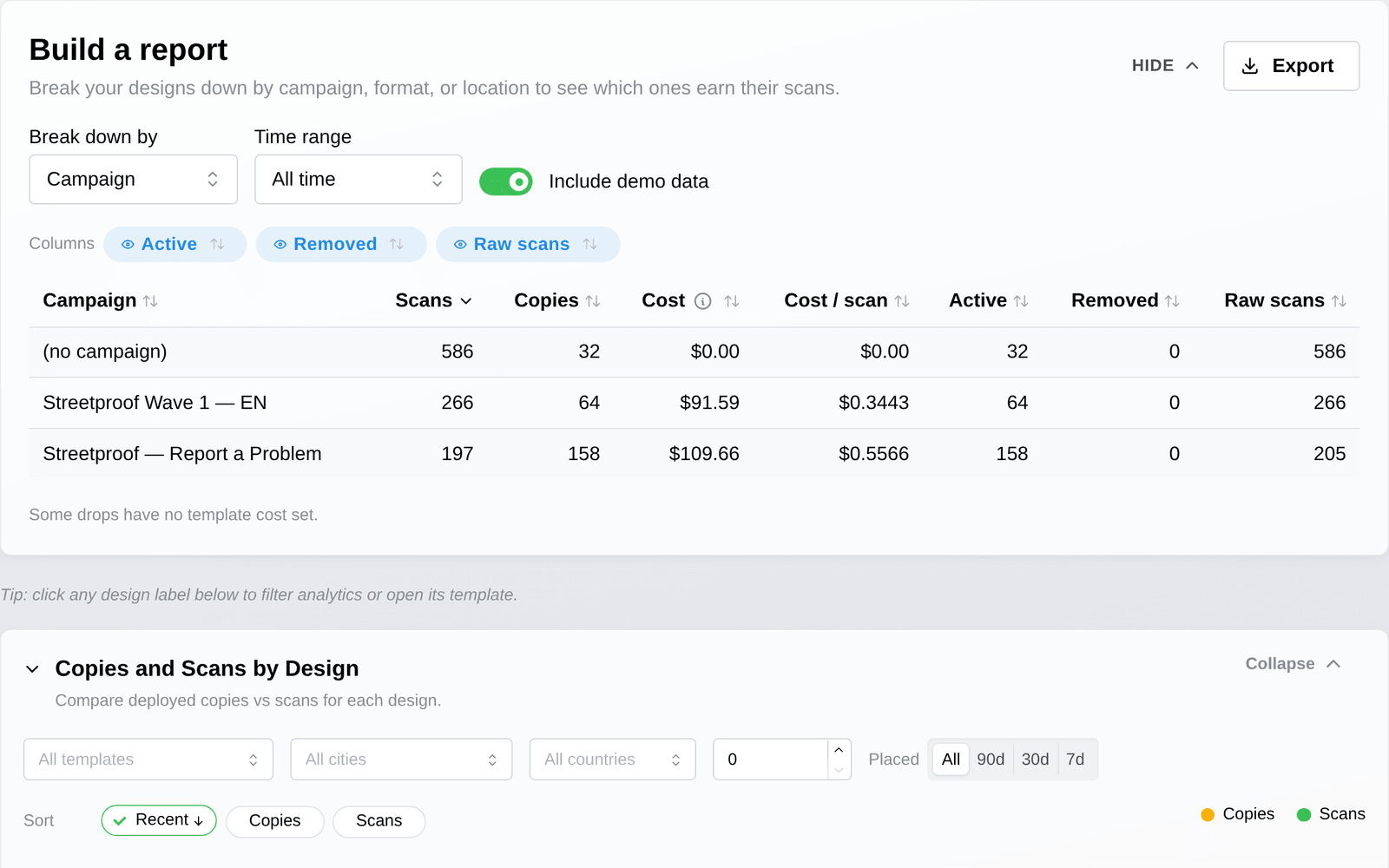This screenshot has width=1389, height=868.
Task: Click HIDE to hide the report builder
Action: (x=1166, y=66)
